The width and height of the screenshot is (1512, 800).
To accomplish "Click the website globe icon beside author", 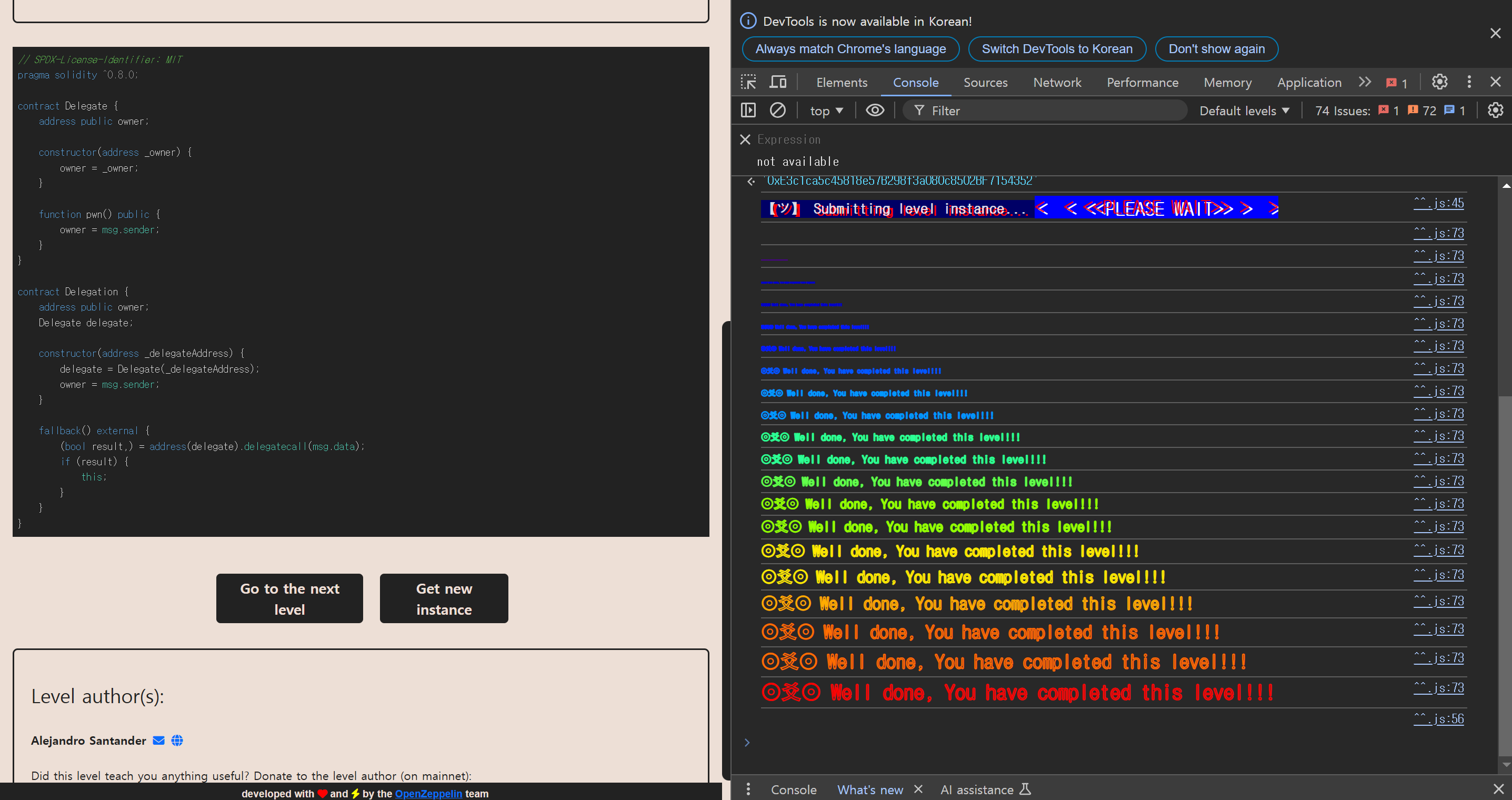I will click(177, 741).
